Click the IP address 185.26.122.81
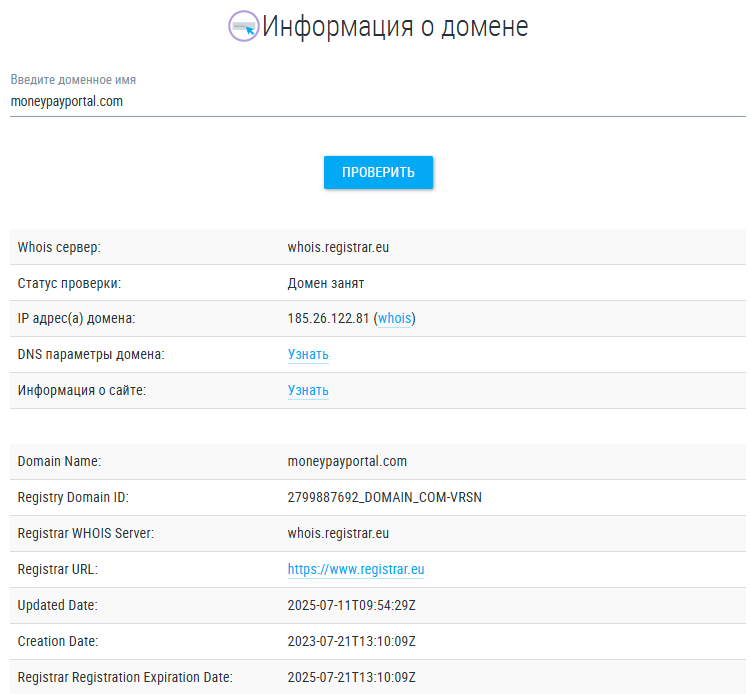 click(328, 319)
